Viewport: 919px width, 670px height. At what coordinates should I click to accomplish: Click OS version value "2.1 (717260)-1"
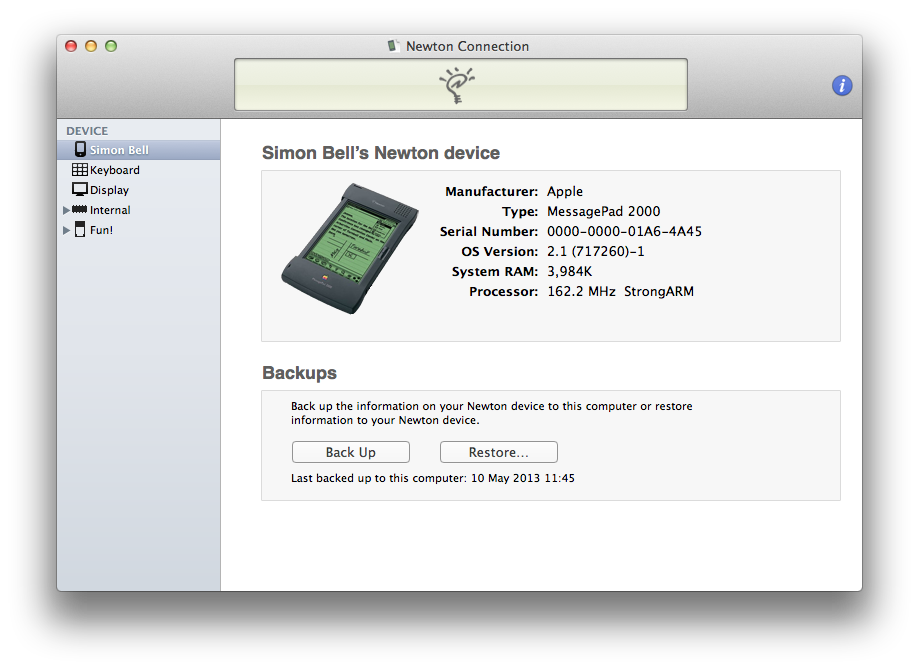click(595, 251)
